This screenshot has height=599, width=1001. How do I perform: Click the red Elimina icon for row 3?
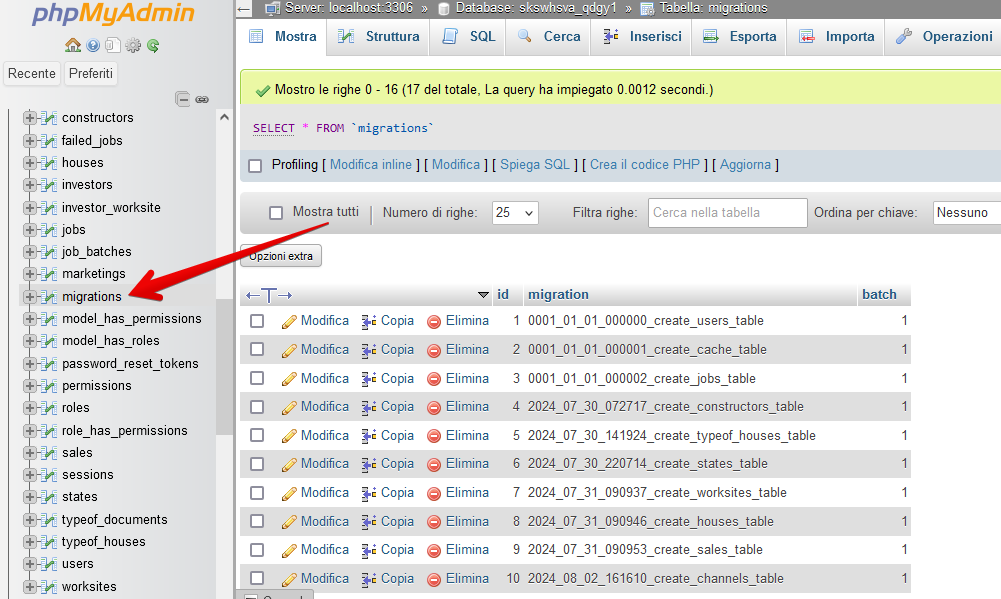point(434,379)
